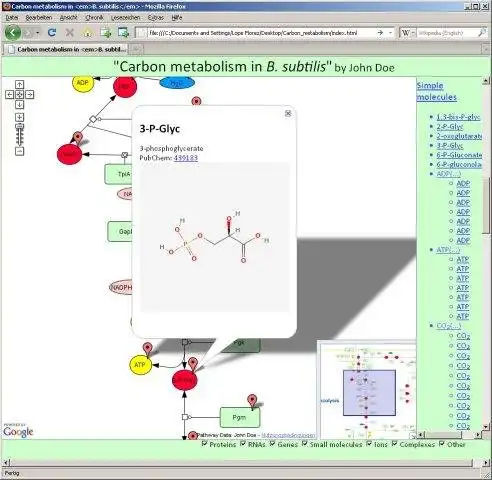Image resolution: width=492 pixels, height=480 pixels.
Task: Click the NADPH node
Action: pyautogui.click(x=121, y=287)
